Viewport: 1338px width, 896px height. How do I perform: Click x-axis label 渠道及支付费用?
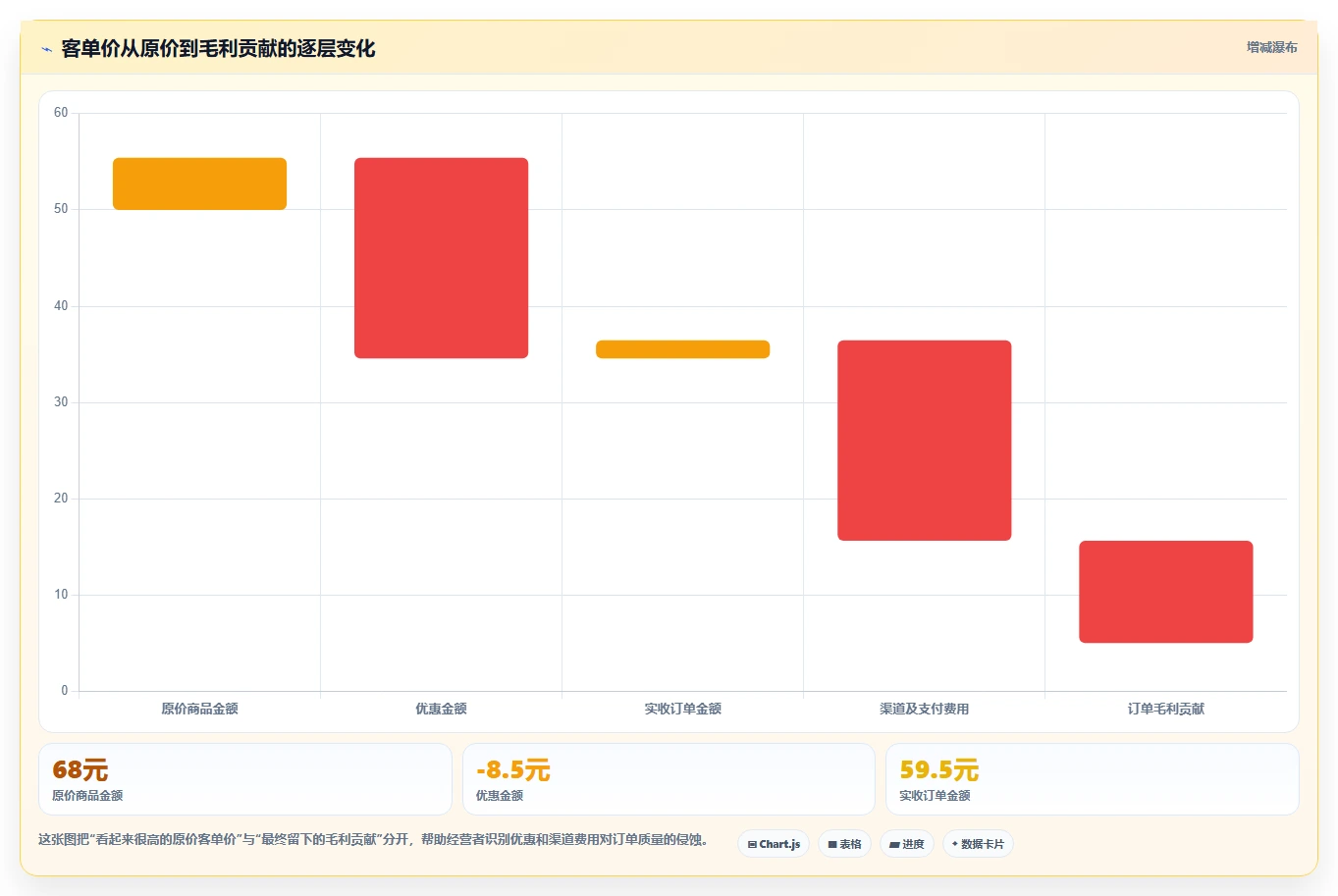(924, 709)
